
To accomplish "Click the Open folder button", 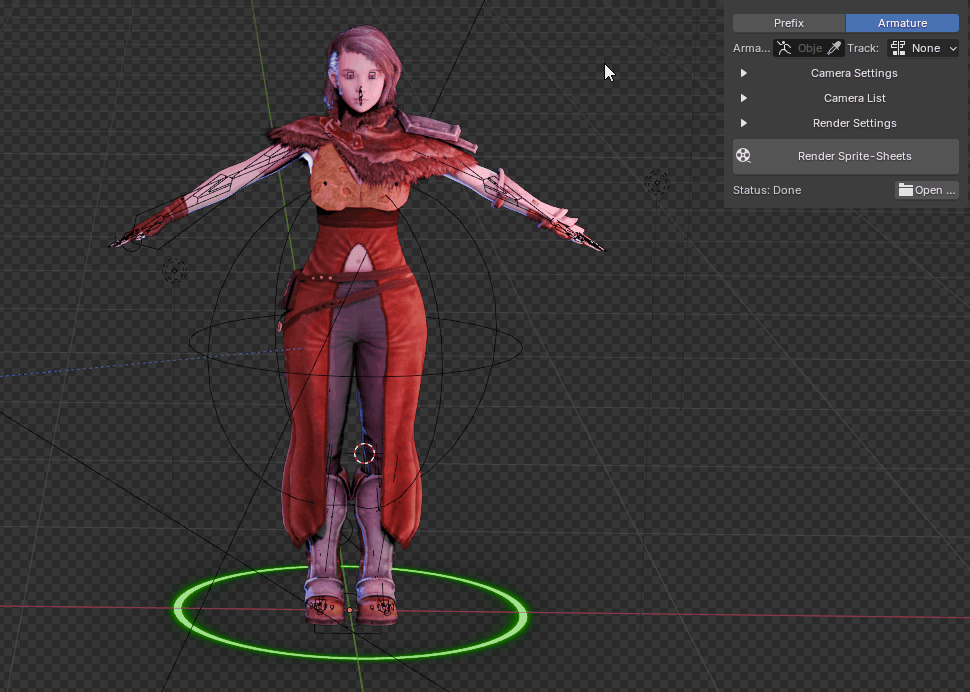I will pos(927,190).
